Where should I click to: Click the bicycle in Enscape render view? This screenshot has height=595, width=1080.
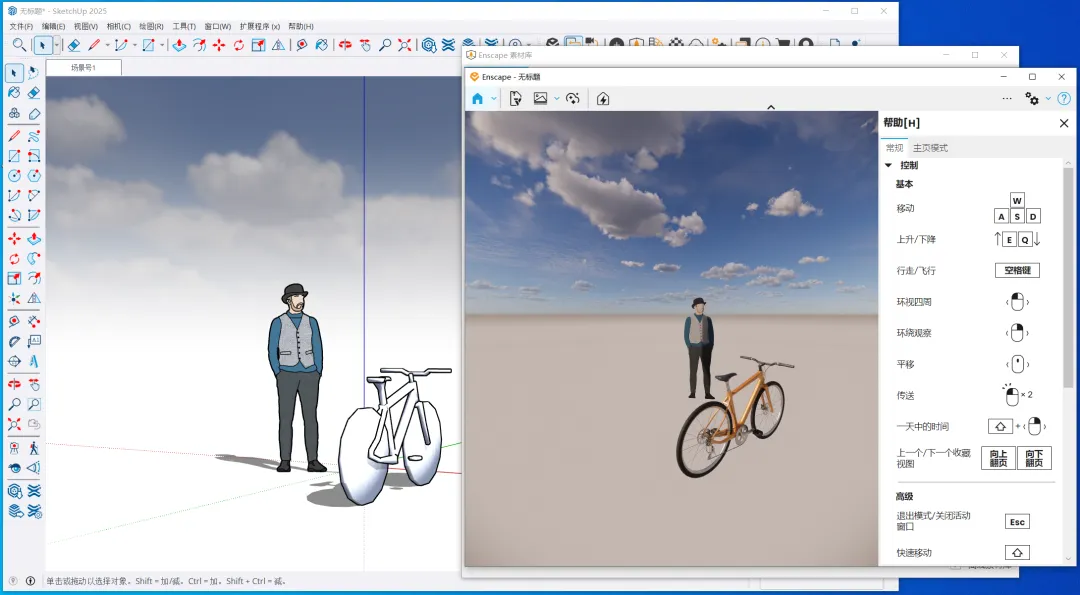734,417
